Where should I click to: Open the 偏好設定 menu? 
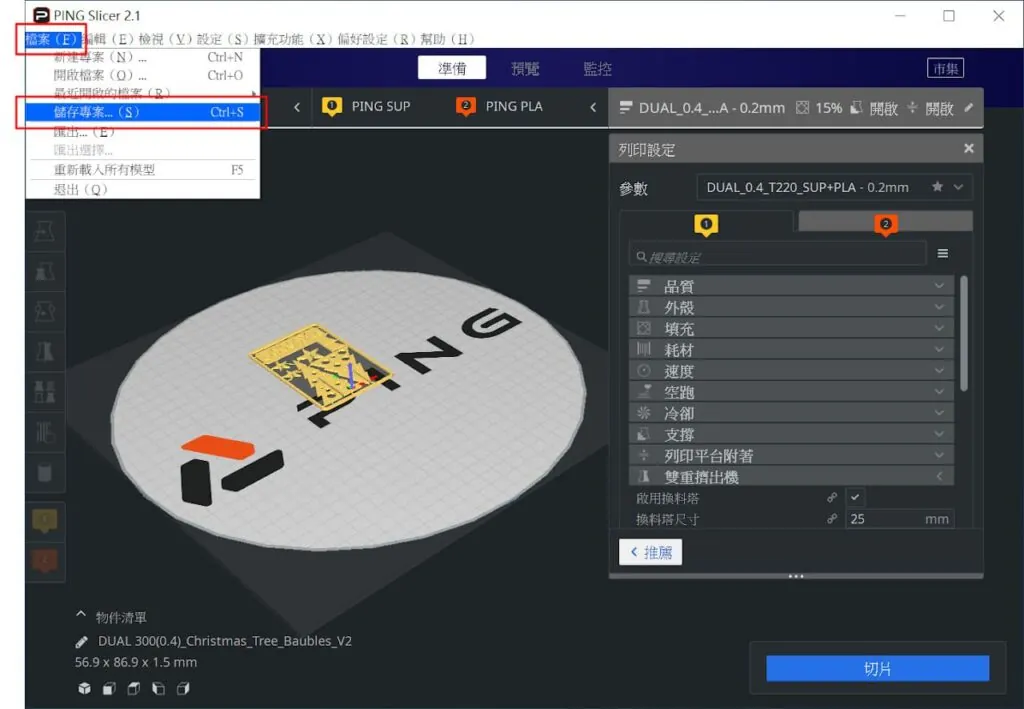point(377,39)
